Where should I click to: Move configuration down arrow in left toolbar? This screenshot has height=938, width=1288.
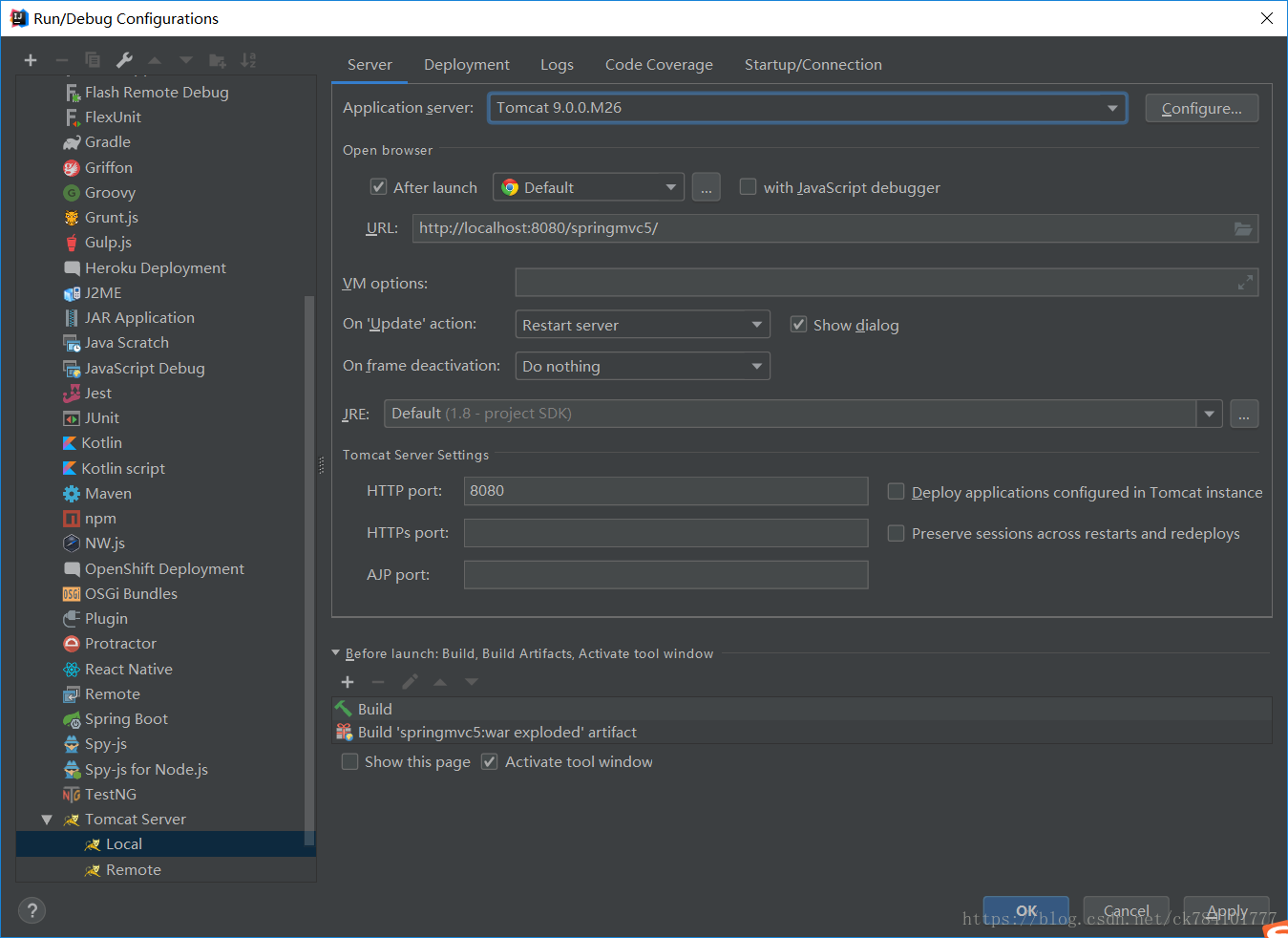pos(186,60)
